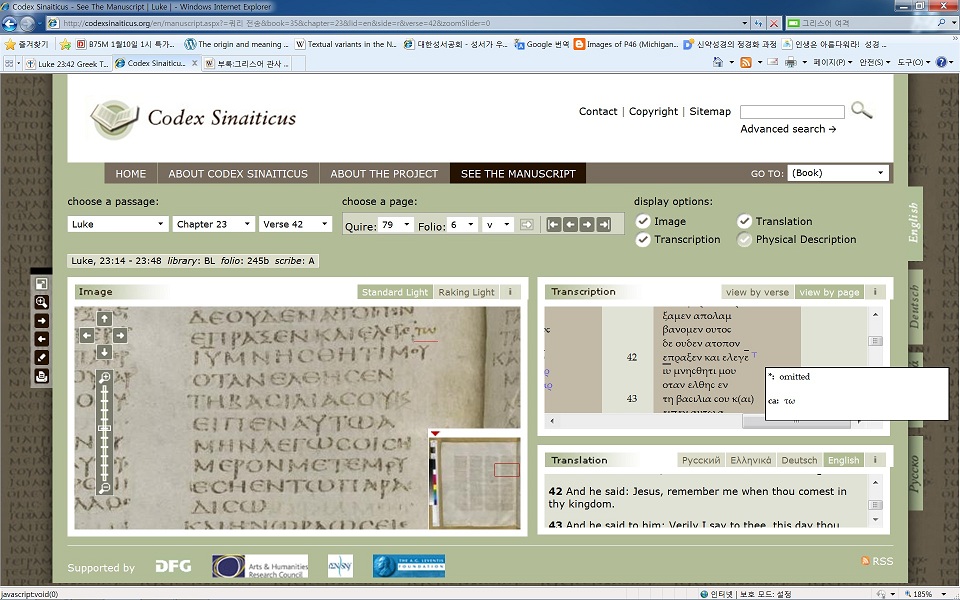Toggle the Translation display option

[x=744, y=222]
